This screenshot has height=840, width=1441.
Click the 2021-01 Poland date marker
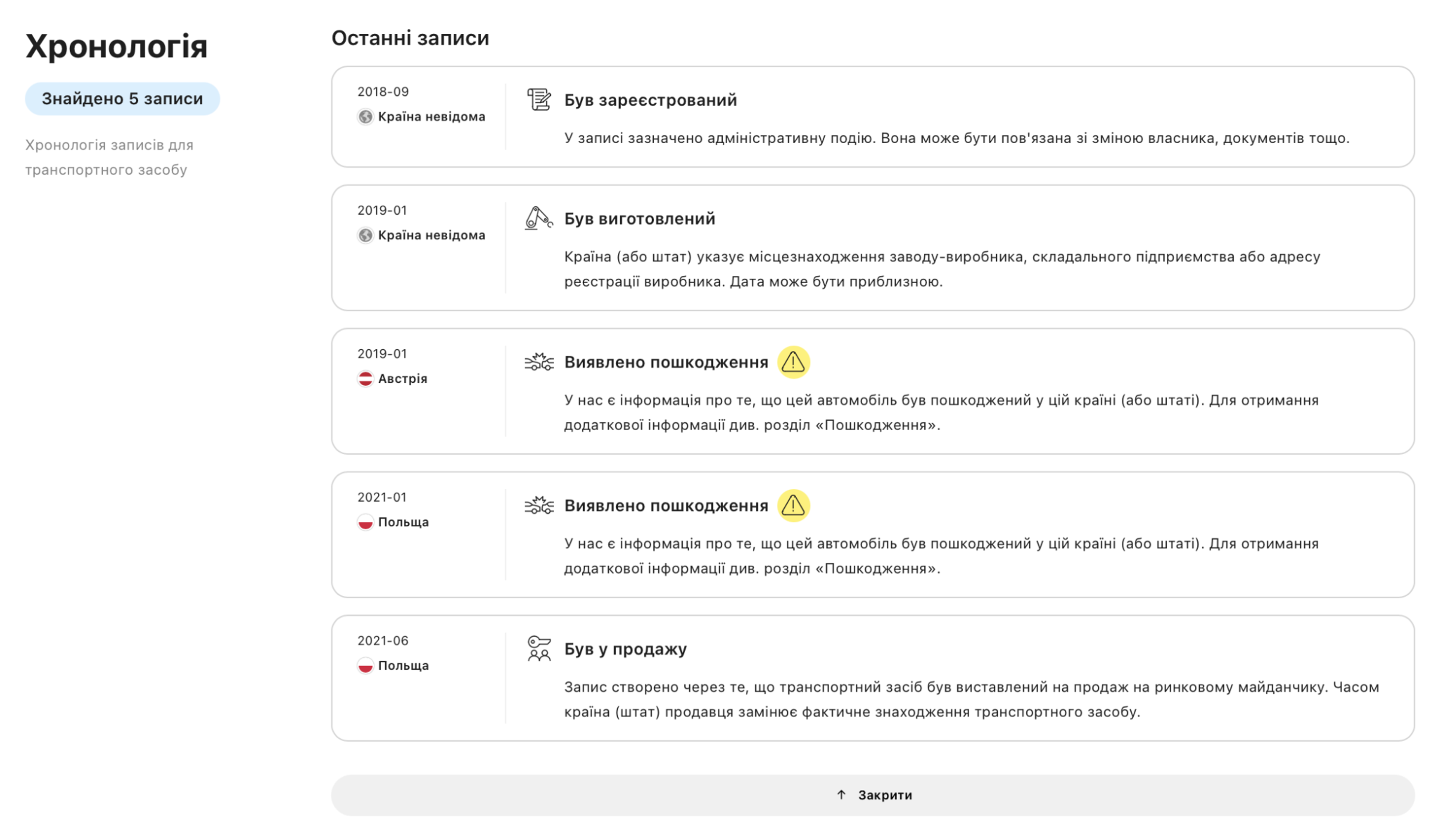tap(382, 497)
